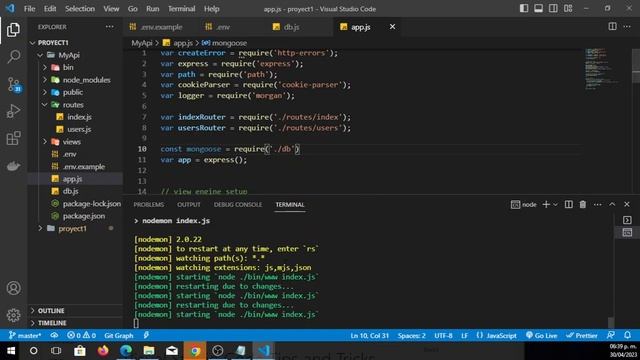640x360 pixels.
Task: Open the Explorer view in activity bar
Action: tap(13, 30)
